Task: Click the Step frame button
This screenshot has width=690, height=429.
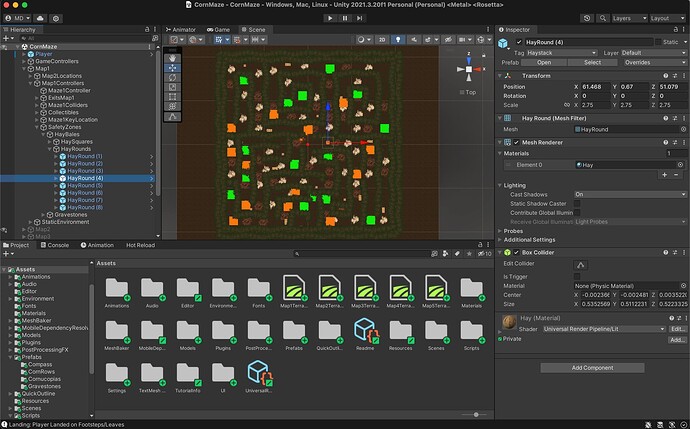Action: click(x=360, y=18)
